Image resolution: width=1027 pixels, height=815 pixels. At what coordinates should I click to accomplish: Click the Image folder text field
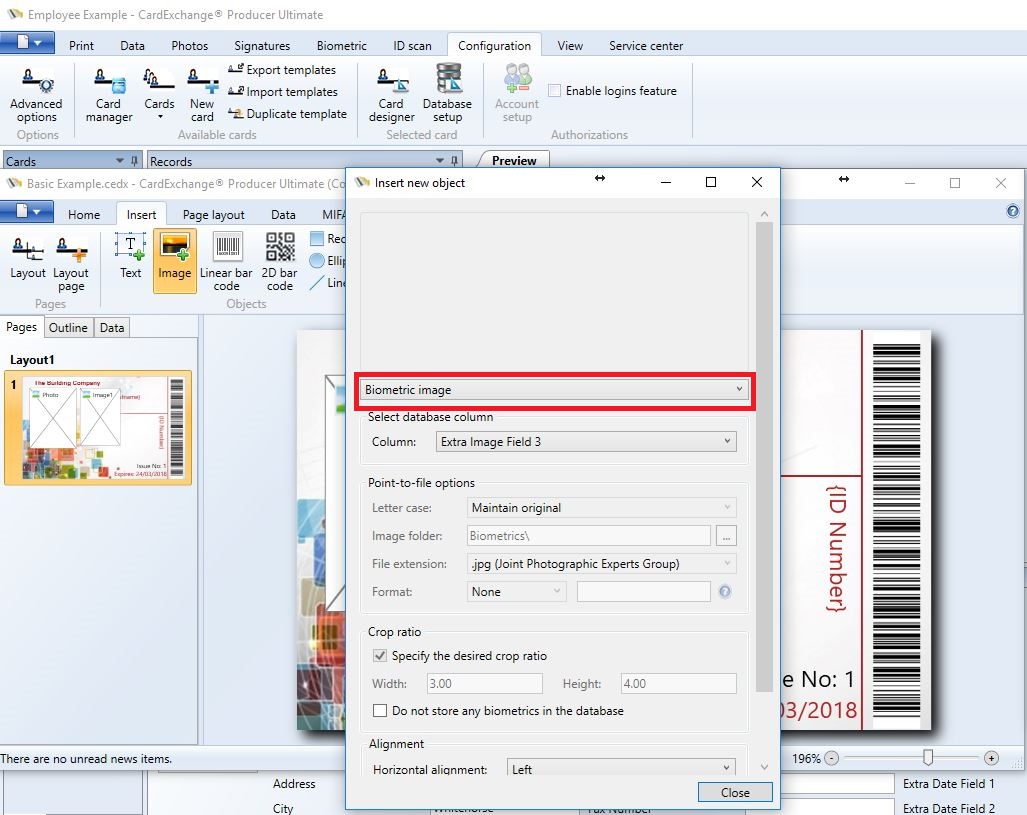click(x=589, y=536)
